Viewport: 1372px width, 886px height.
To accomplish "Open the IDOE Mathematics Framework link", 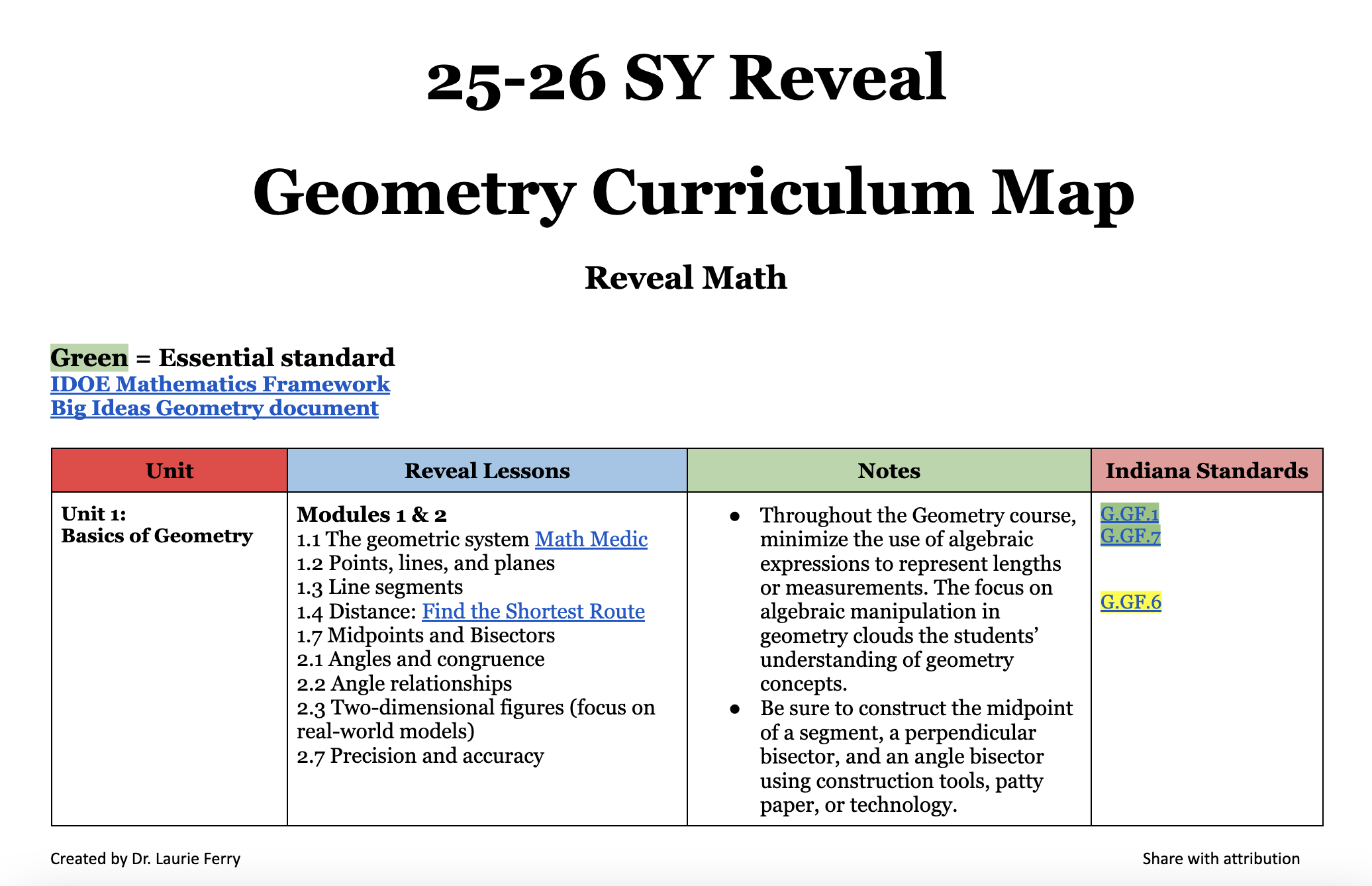I will [x=220, y=384].
